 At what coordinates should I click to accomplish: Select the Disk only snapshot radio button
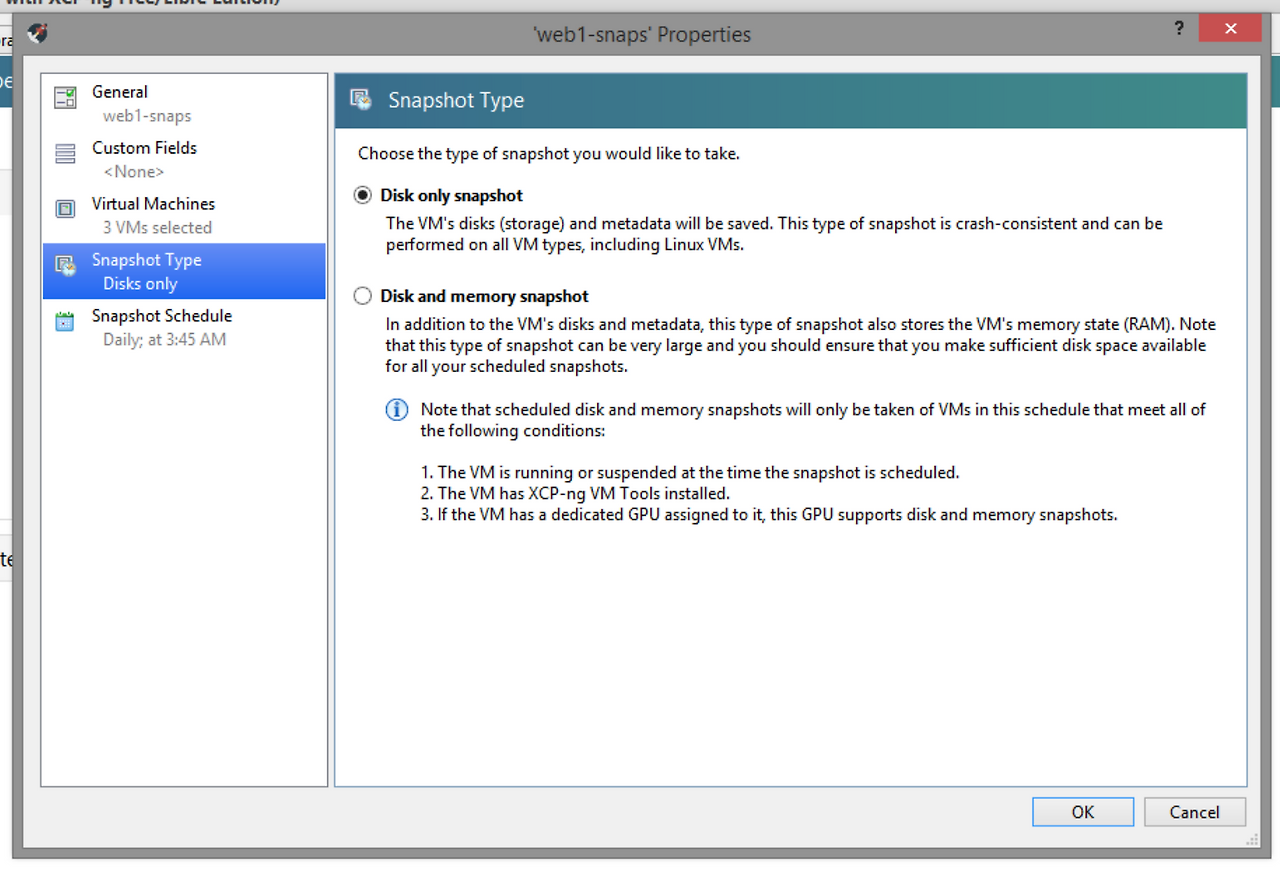363,196
